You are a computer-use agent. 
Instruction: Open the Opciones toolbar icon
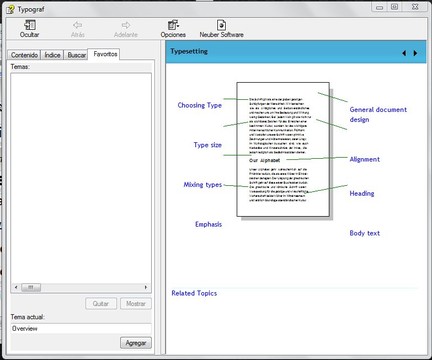pyautogui.click(x=173, y=25)
